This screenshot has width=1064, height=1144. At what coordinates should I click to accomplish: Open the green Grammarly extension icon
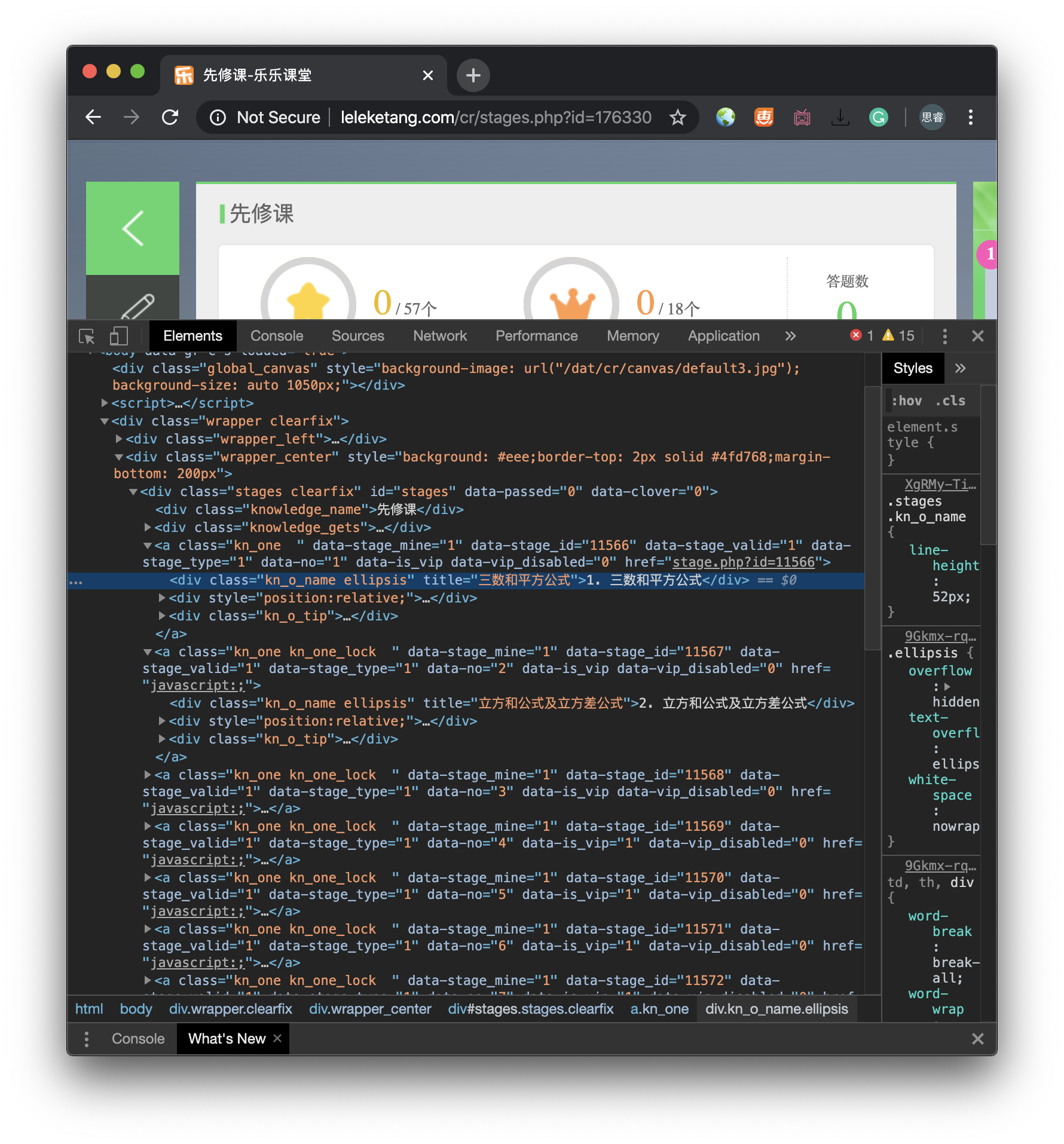[879, 117]
